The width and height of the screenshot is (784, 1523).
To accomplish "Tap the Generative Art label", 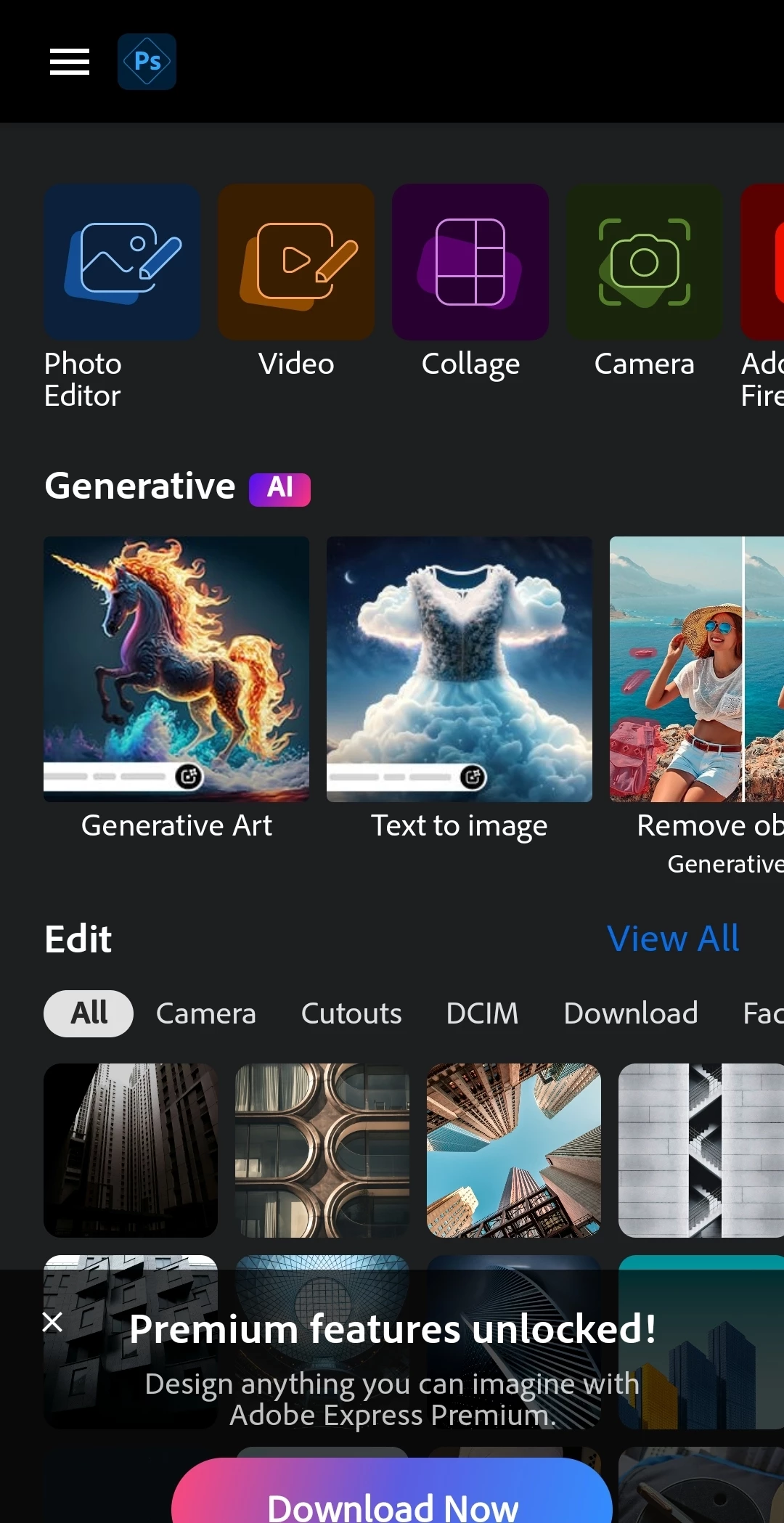I will [176, 825].
